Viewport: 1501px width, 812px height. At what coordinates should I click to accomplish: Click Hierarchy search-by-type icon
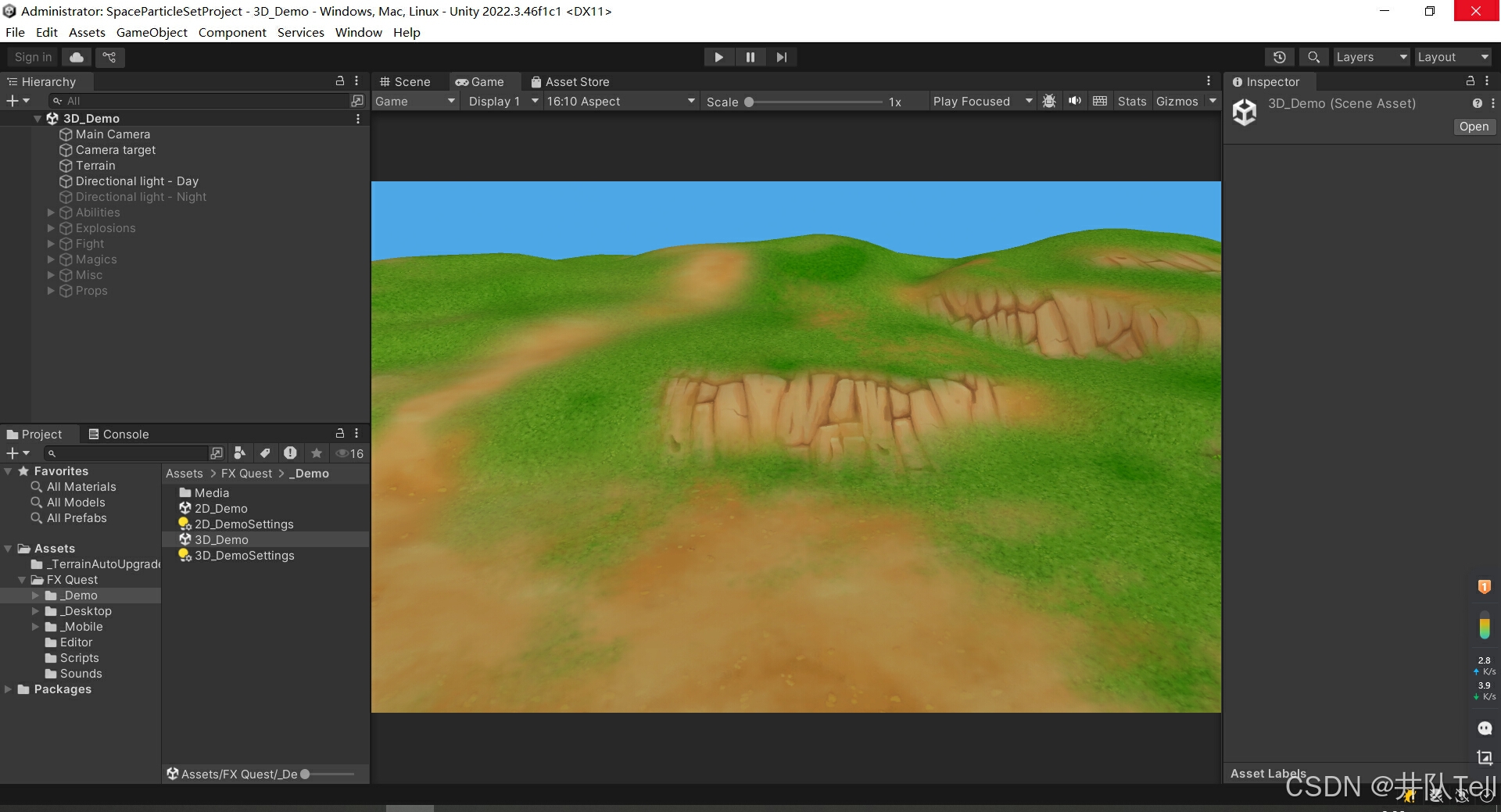357,101
